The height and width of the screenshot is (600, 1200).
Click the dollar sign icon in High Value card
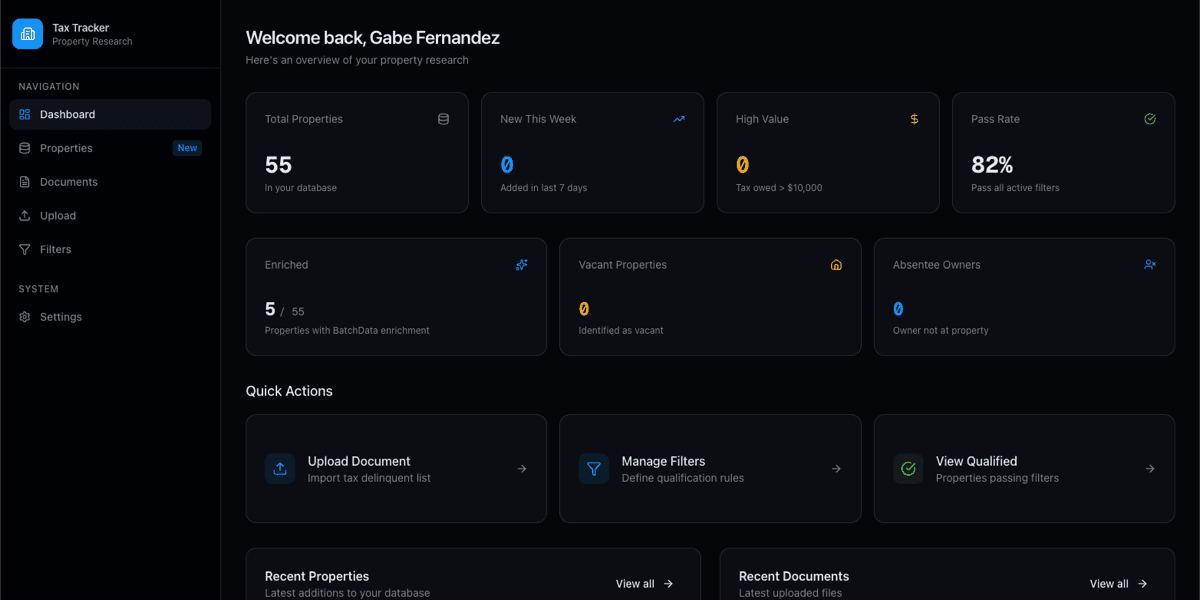914,119
